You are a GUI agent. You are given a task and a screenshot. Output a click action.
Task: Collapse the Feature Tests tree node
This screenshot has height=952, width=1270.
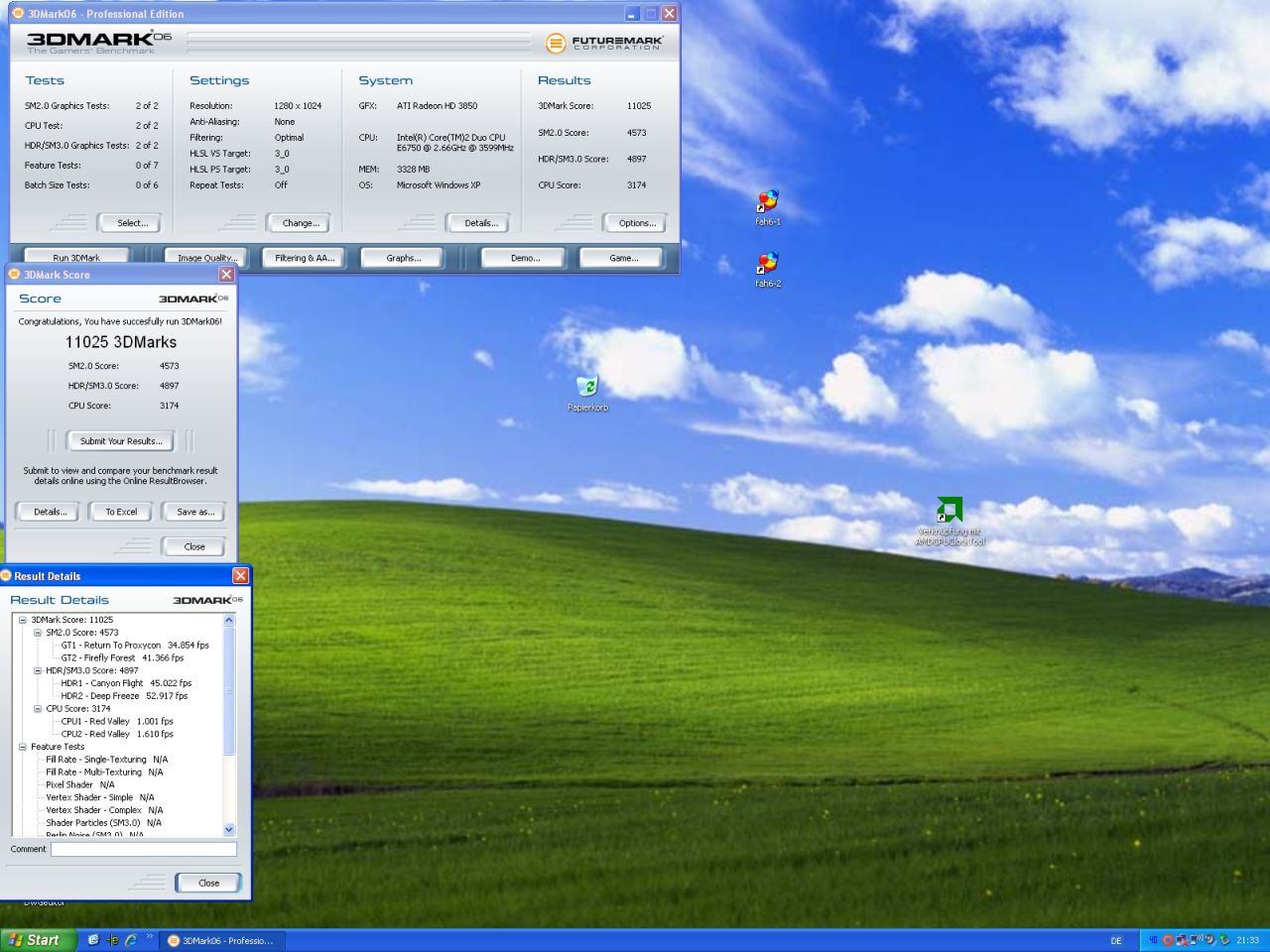[x=23, y=747]
